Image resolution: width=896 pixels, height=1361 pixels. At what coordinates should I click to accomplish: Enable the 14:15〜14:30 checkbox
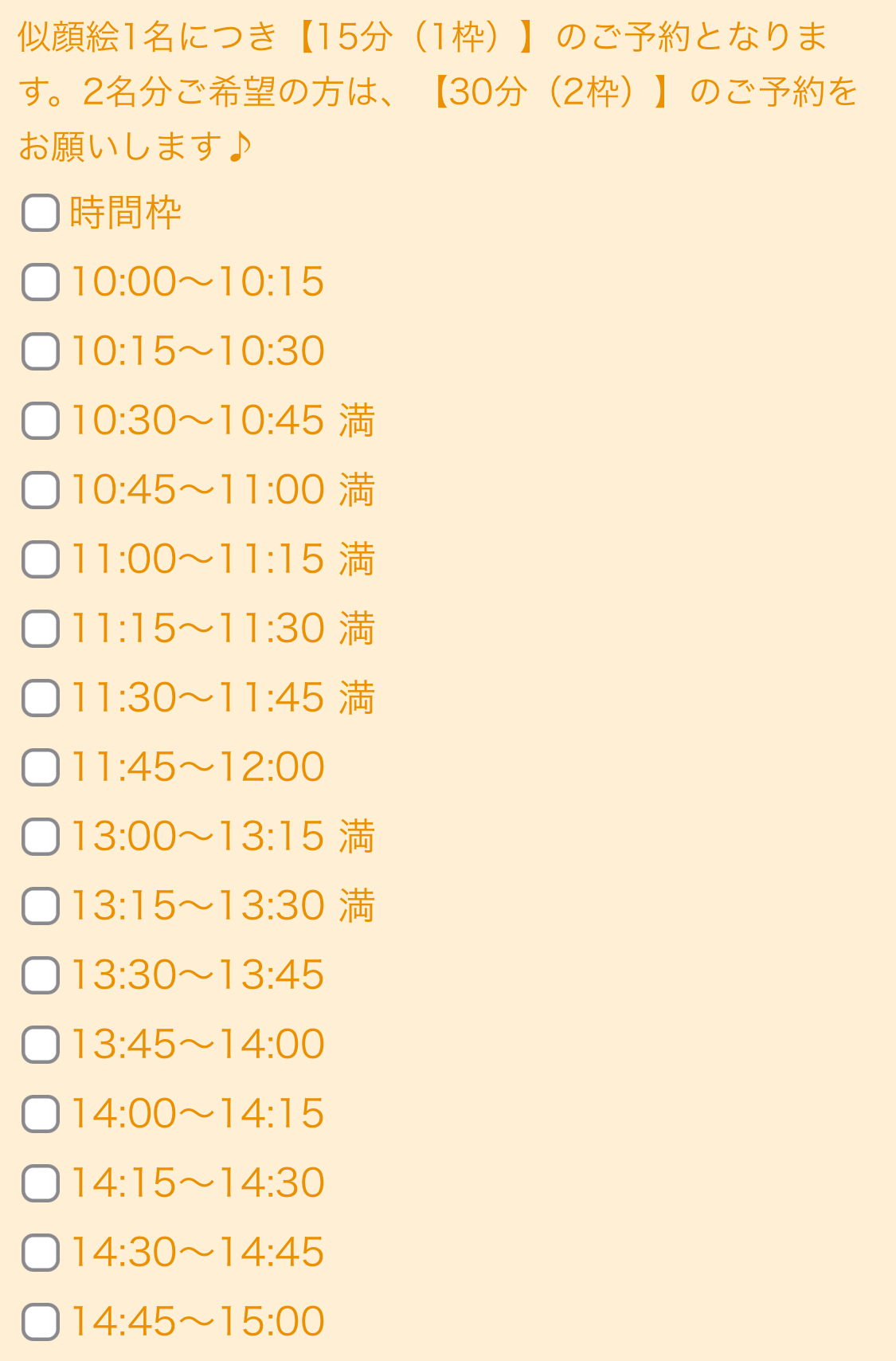[x=41, y=1183]
